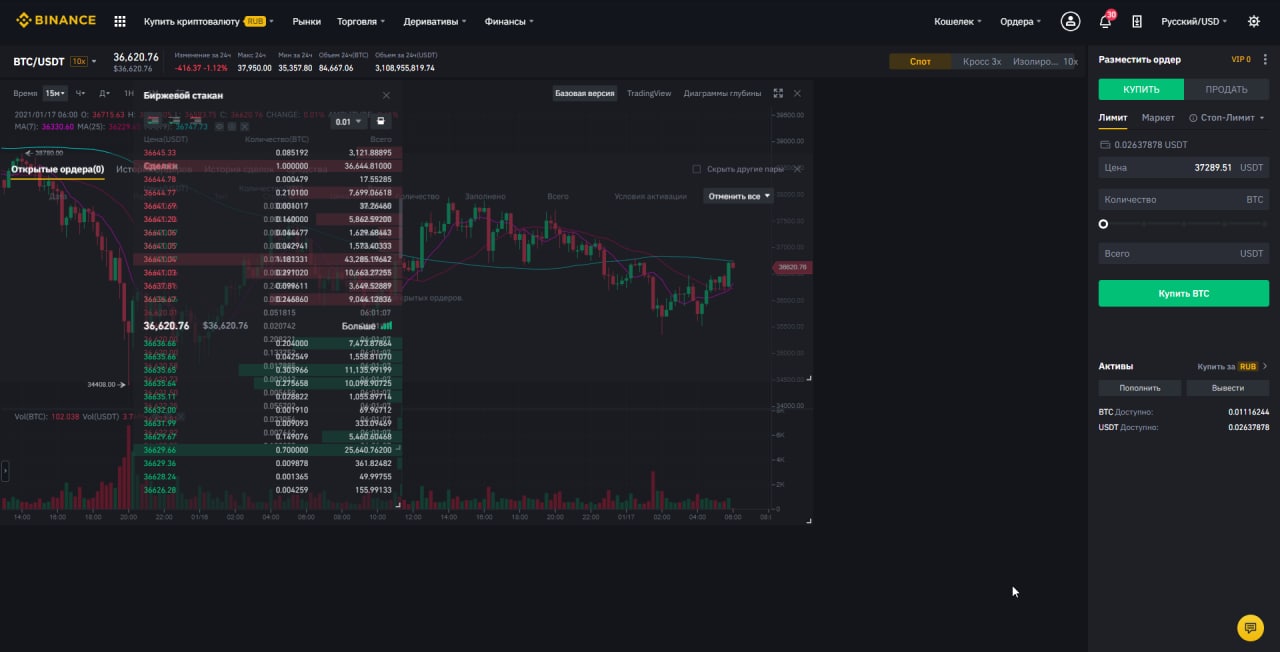The image size is (1280, 652).
Task: Click the info icon beside Стоп-Лимит
Action: [1193, 118]
